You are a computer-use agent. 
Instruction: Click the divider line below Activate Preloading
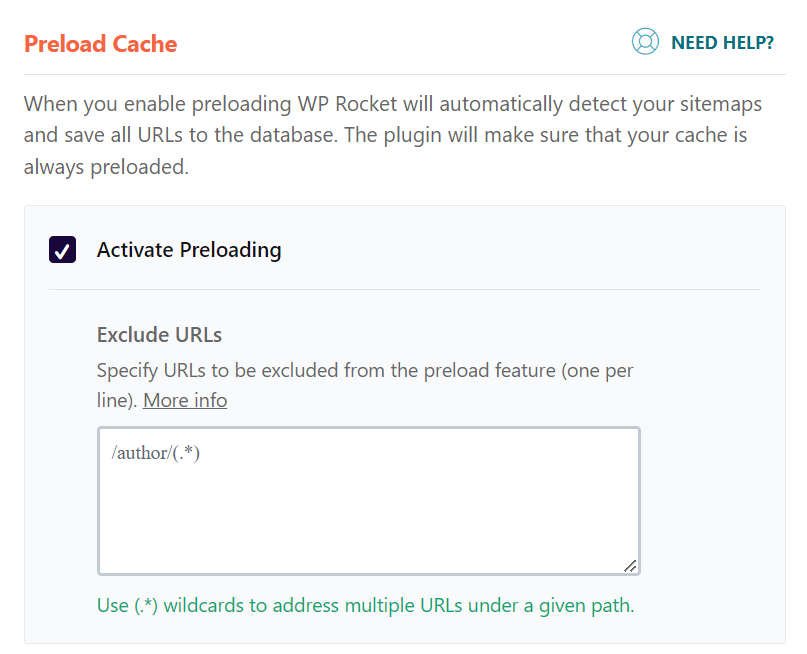404,290
